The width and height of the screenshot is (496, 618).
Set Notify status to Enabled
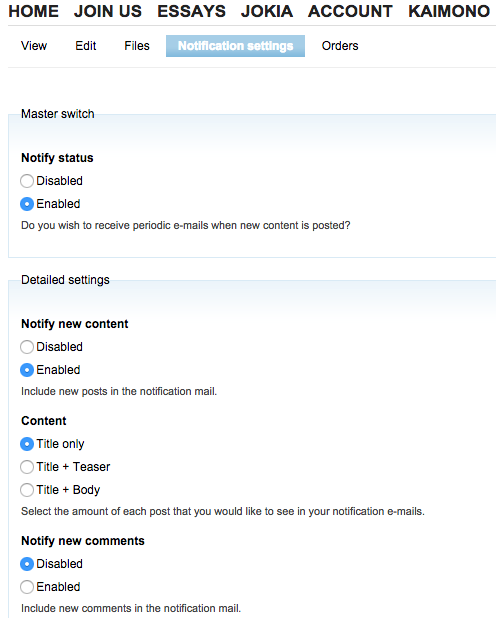pyautogui.click(x=27, y=204)
